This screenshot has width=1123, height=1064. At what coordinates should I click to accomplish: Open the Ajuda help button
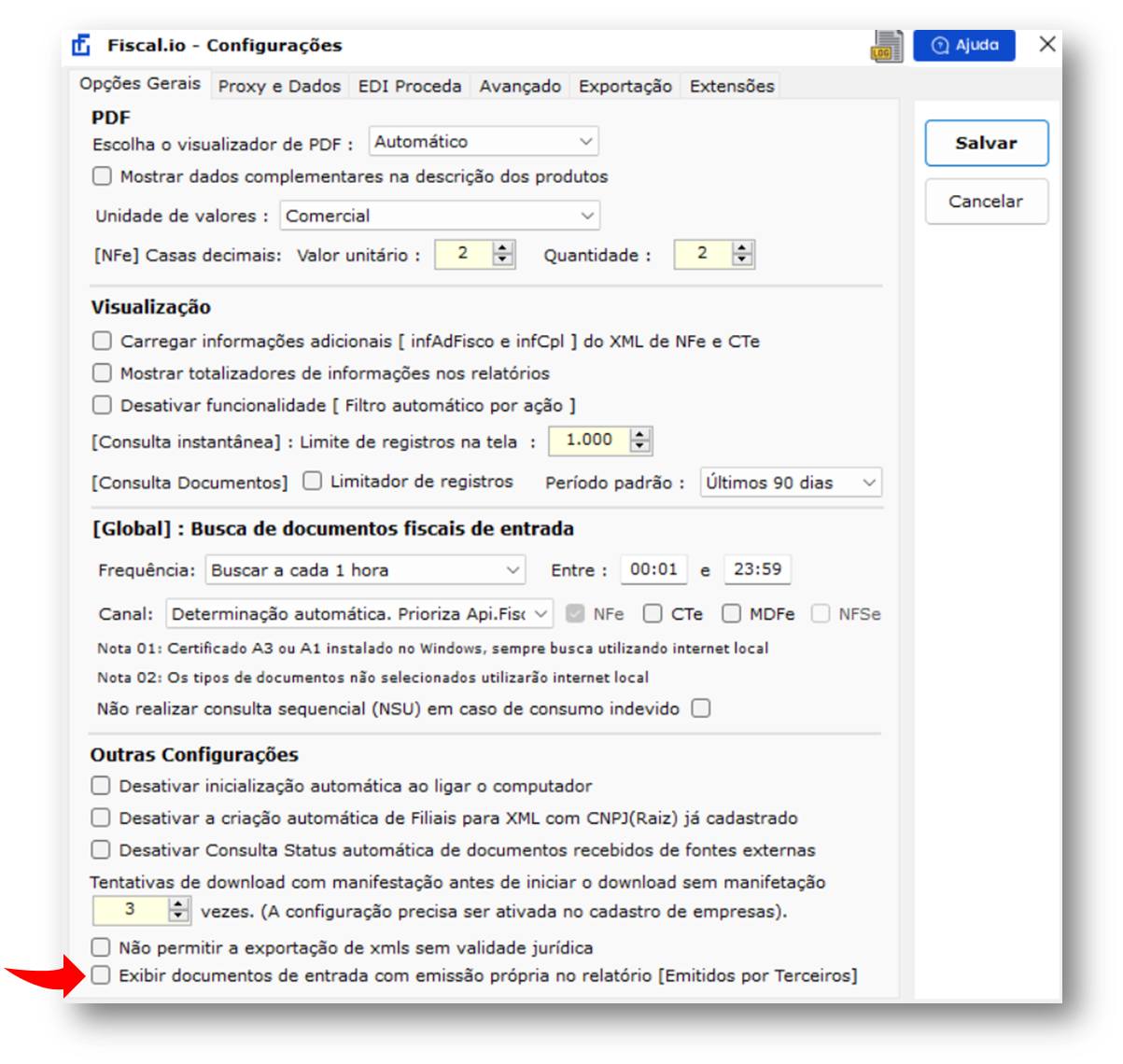(x=964, y=45)
